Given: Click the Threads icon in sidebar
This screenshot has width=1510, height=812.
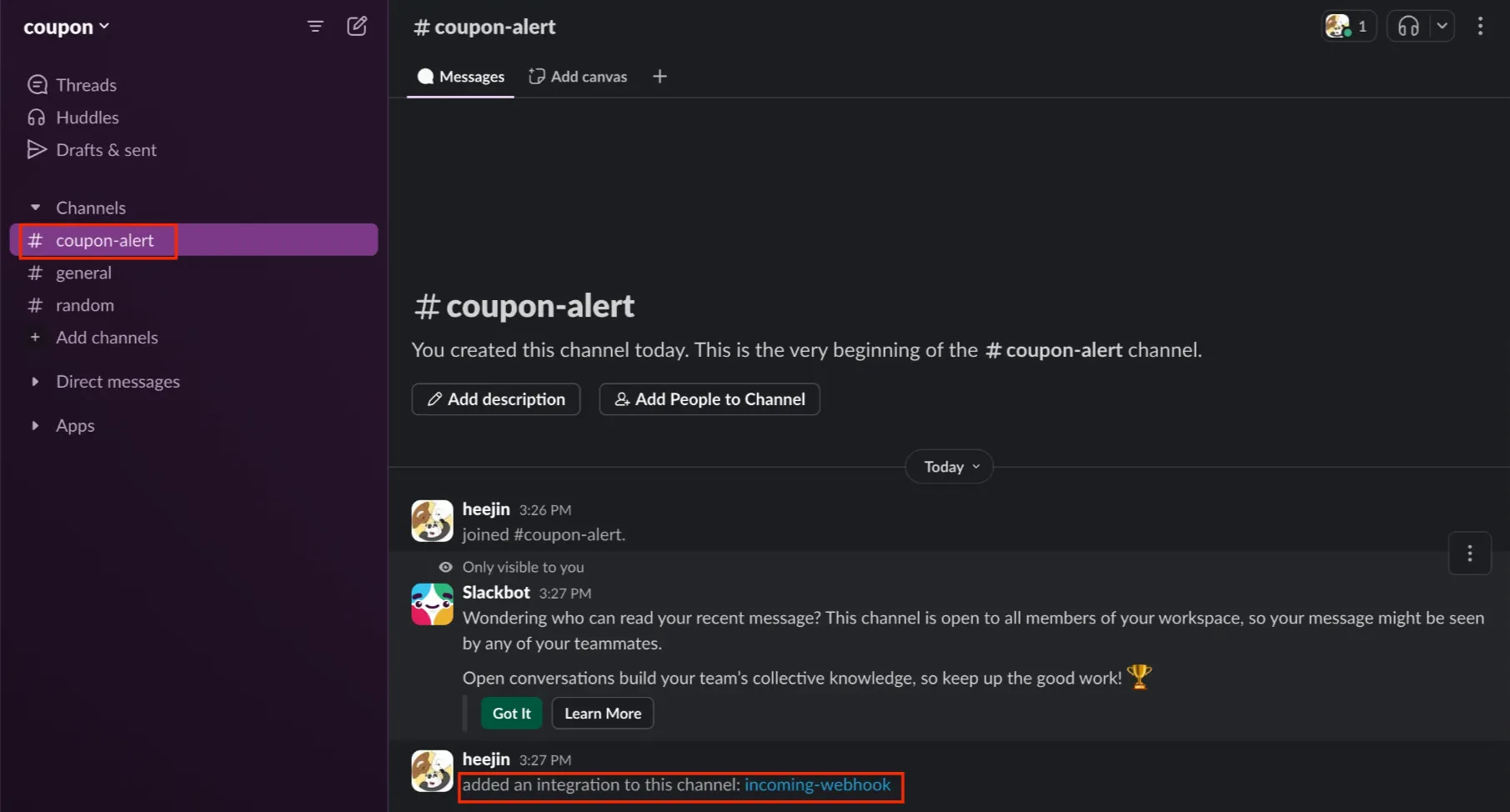Looking at the screenshot, I should click(x=37, y=85).
